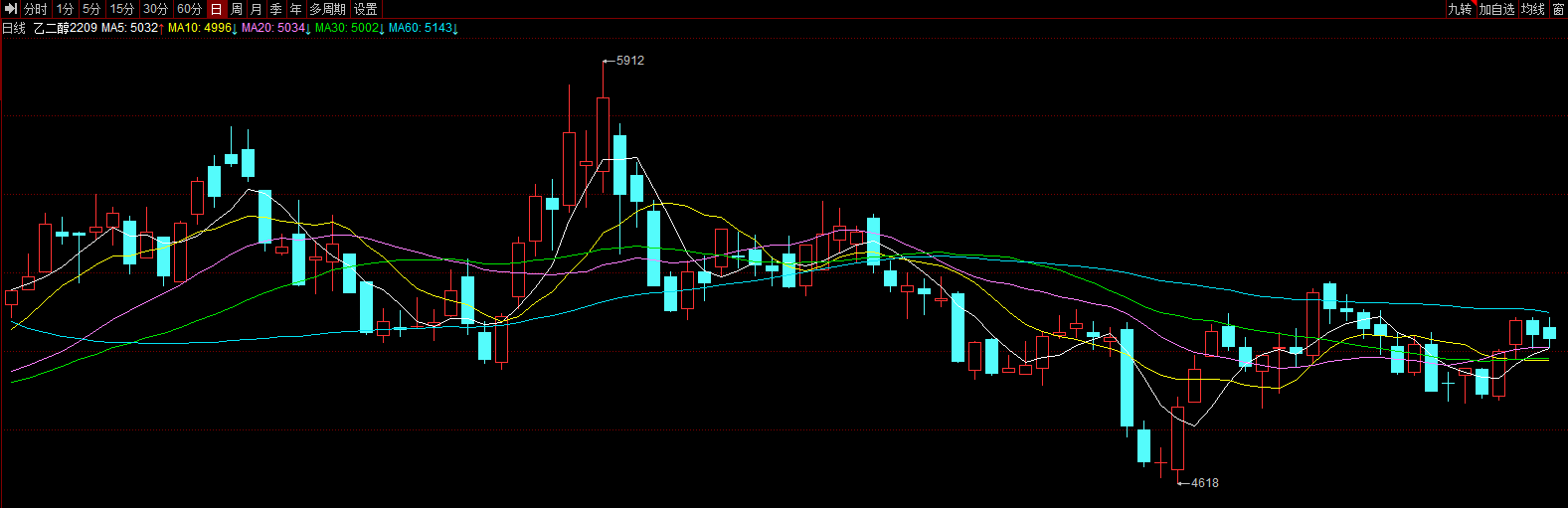Click the purple MA20: 5034 label

pos(273,28)
